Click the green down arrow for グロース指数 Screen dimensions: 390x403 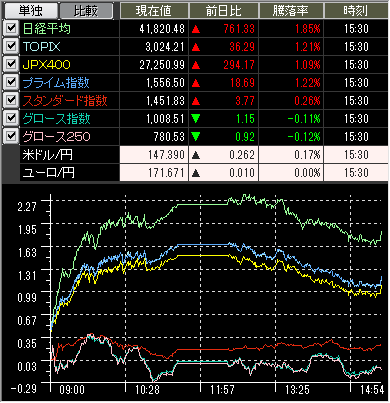point(196,119)
